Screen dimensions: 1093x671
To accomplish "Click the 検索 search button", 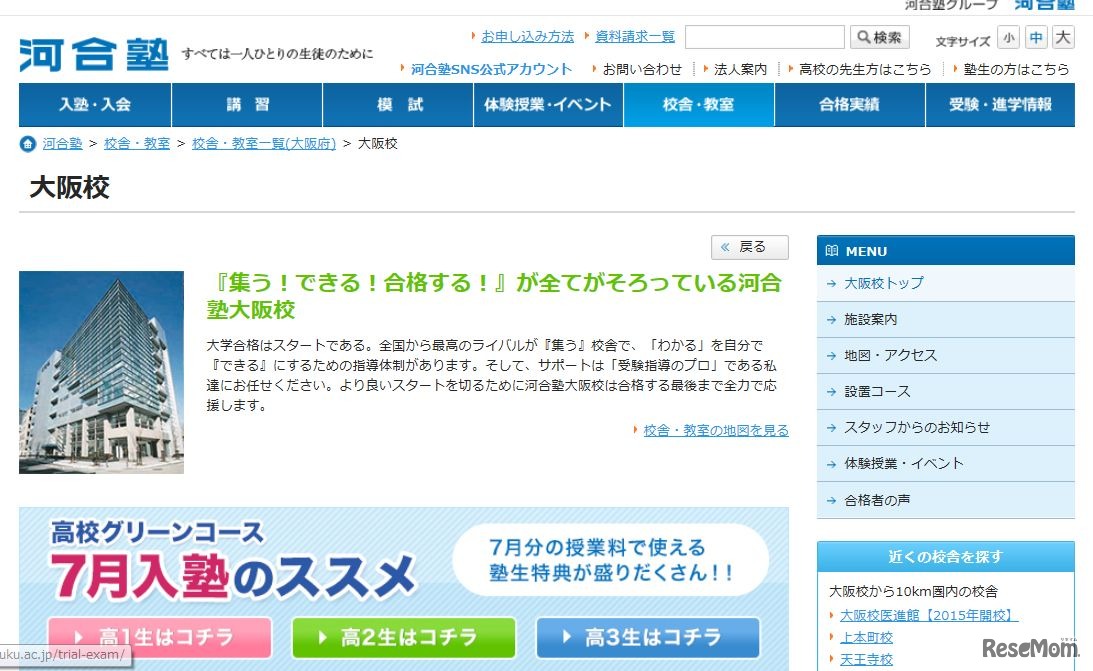I will tap(879, 37).
